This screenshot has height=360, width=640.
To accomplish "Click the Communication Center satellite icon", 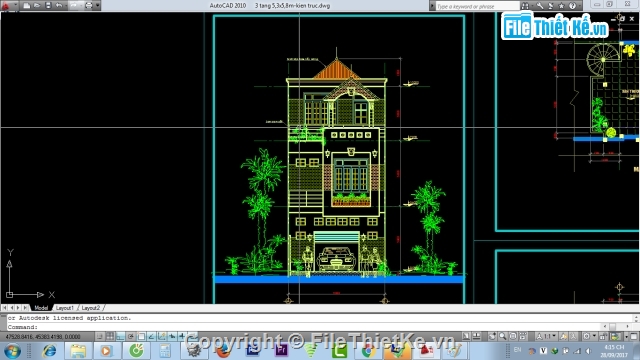I will click(x=551, y=6).
